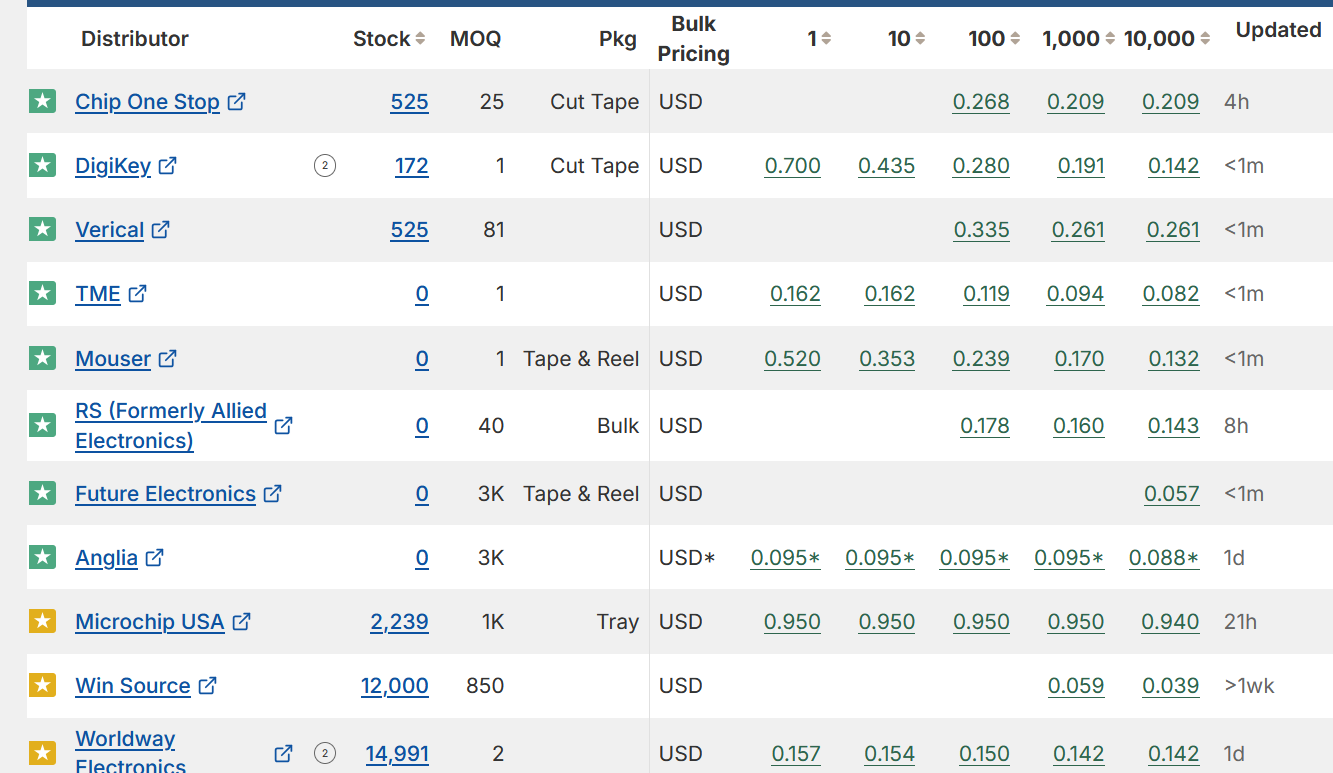Click 'Tray' package cell in Microchip row

[618, 622]
